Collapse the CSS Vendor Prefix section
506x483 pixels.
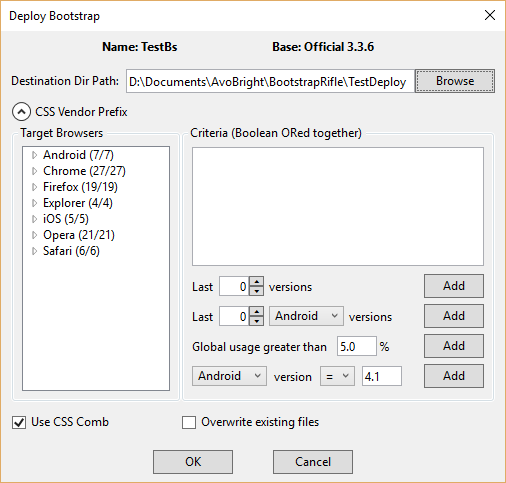(x=21, y=112)
